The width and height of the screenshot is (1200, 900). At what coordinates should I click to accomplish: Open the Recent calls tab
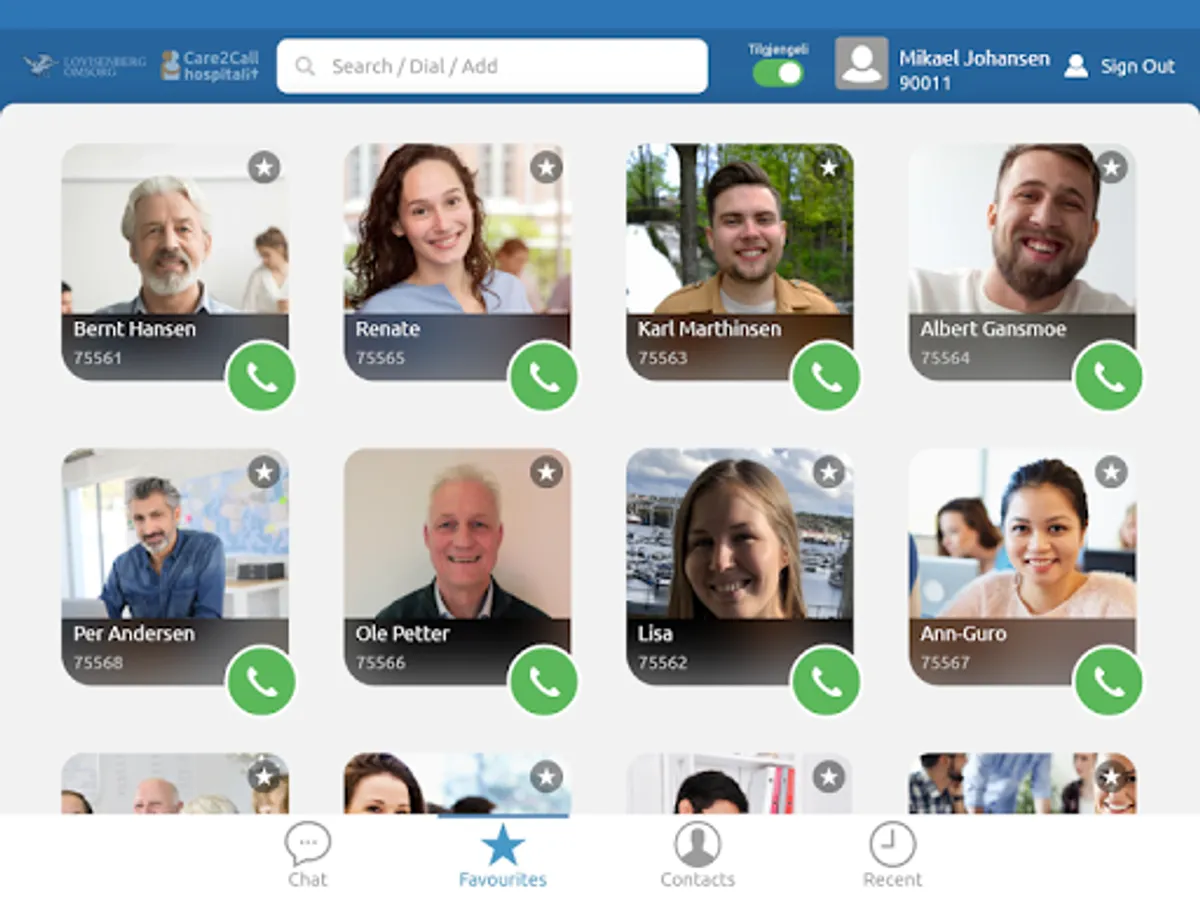tap(892, 856)
